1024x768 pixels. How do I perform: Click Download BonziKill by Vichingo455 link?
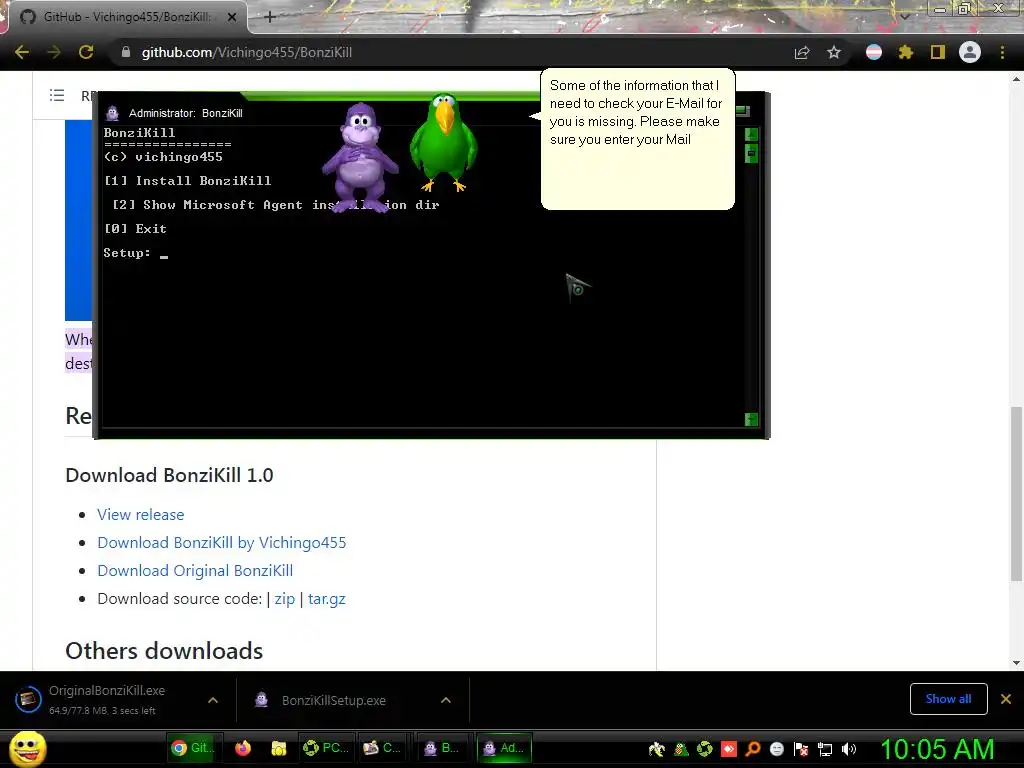pyautogui.click(x=221, y=543)
